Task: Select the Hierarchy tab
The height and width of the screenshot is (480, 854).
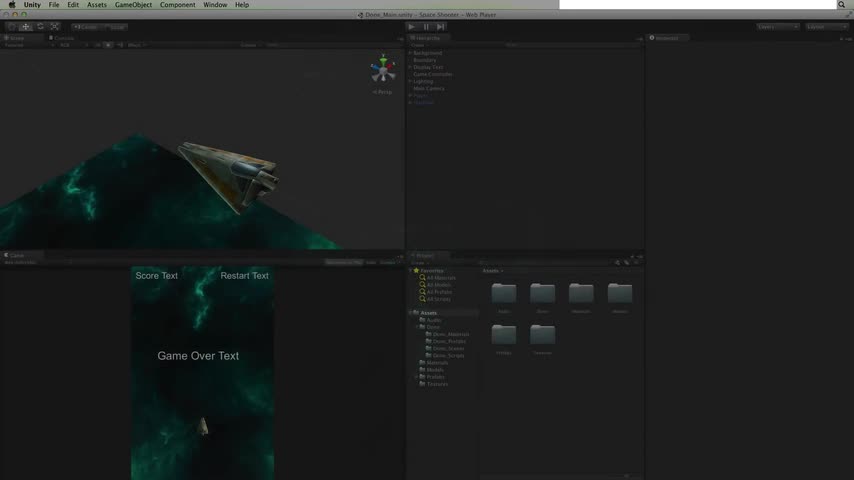Action: pos(428,38)
